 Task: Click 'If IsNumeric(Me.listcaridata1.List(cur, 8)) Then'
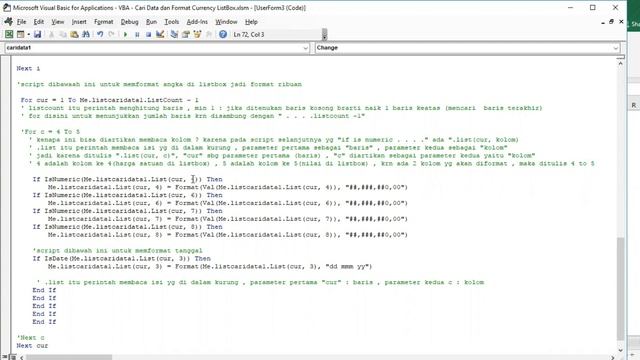click(x=127, y=227)
